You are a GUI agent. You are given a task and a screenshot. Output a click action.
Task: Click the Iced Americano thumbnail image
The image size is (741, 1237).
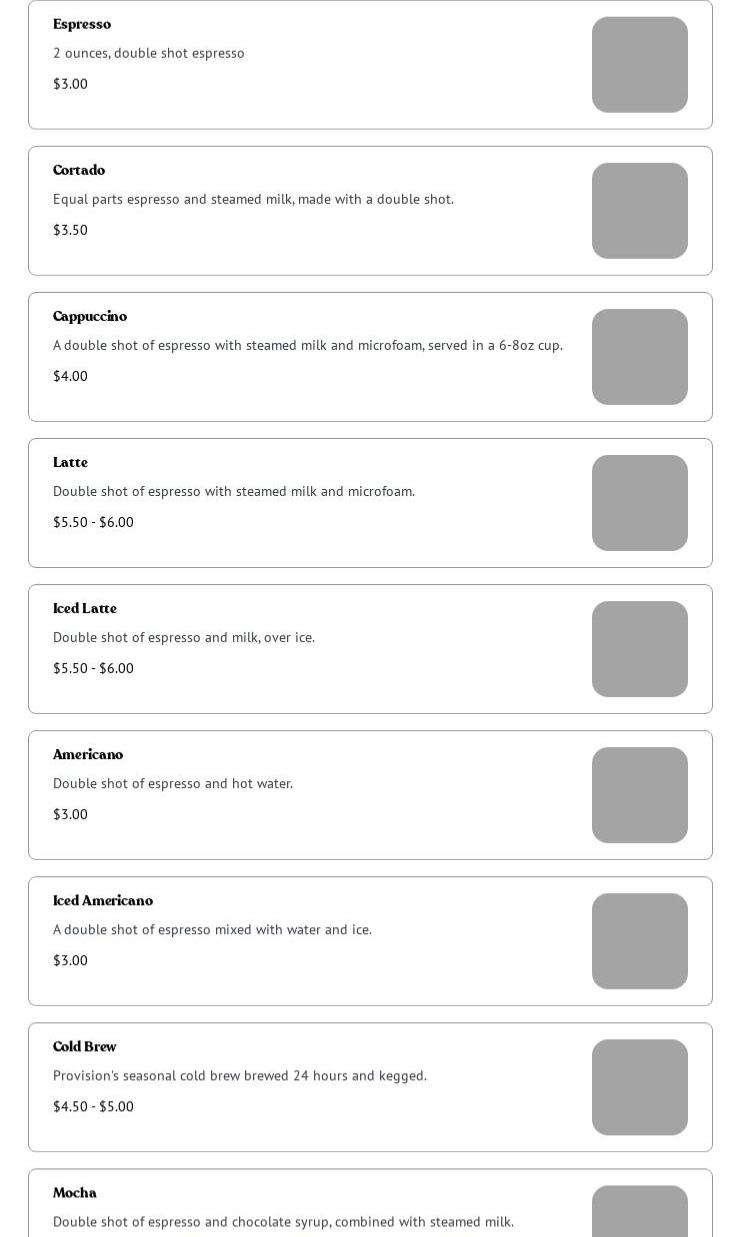639,941
